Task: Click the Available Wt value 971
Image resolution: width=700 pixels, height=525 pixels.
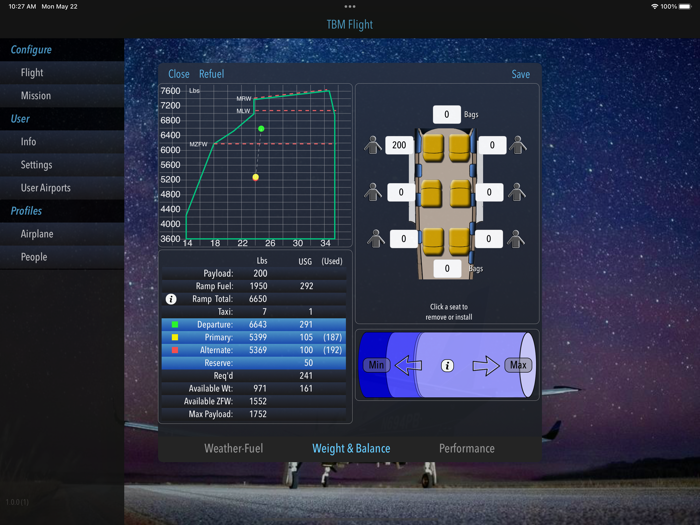Action: [x=260, y=389]
